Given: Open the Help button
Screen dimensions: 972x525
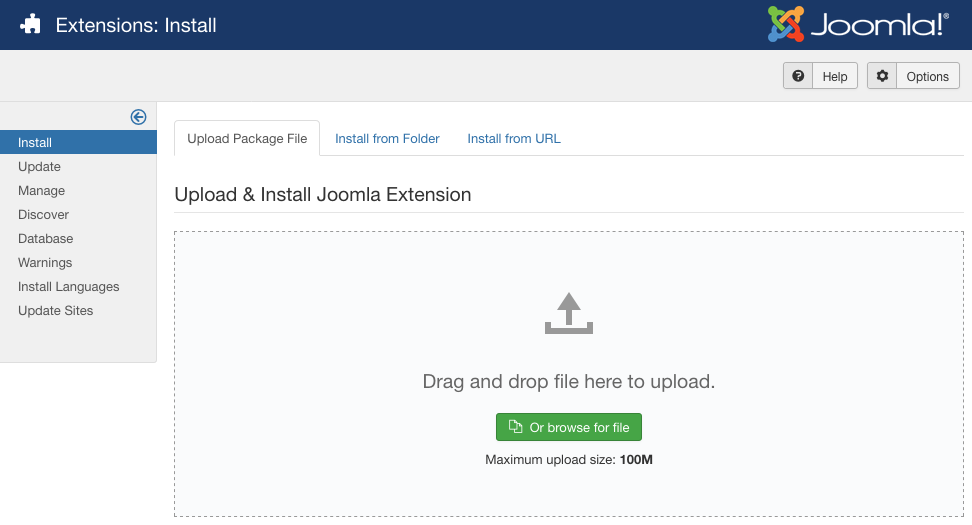Looking at the screenshot, I should 820,76.
